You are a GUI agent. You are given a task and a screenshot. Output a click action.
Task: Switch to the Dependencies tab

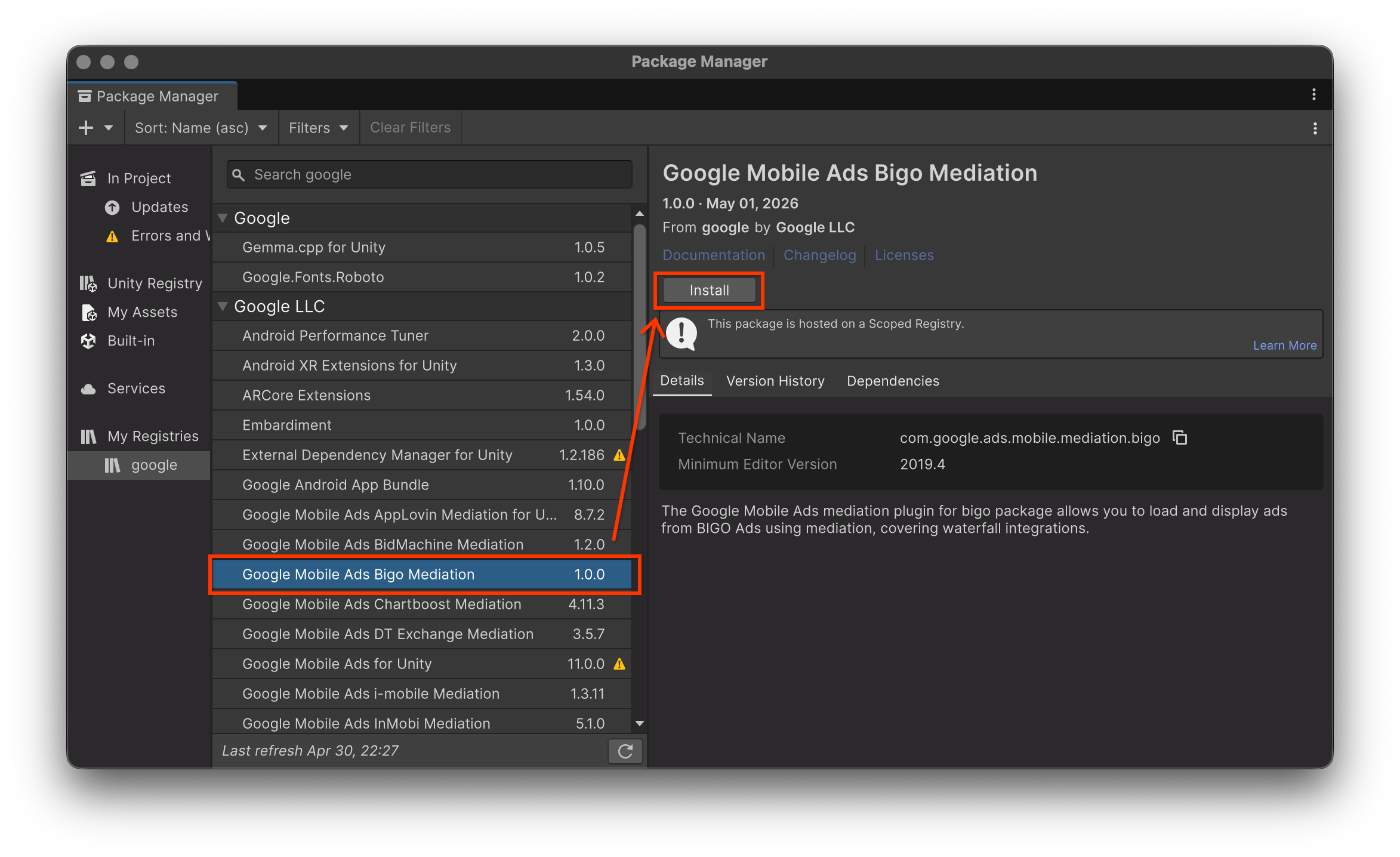click(893, 381)
